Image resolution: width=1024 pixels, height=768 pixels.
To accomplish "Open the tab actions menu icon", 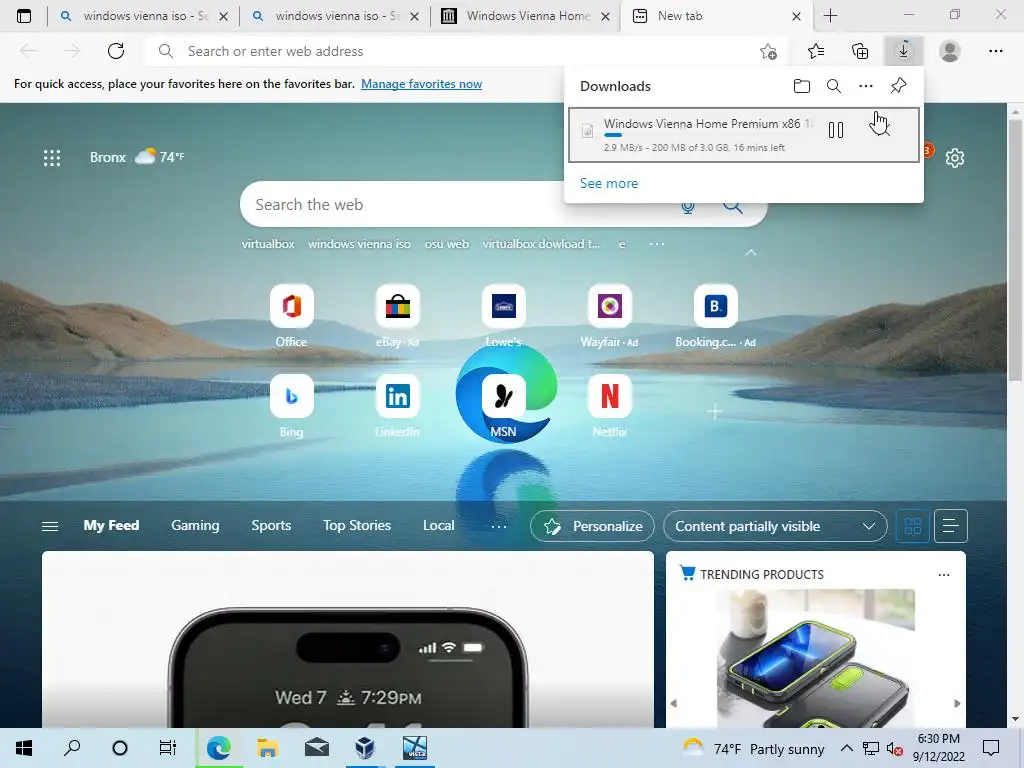I will click(24, 16).
